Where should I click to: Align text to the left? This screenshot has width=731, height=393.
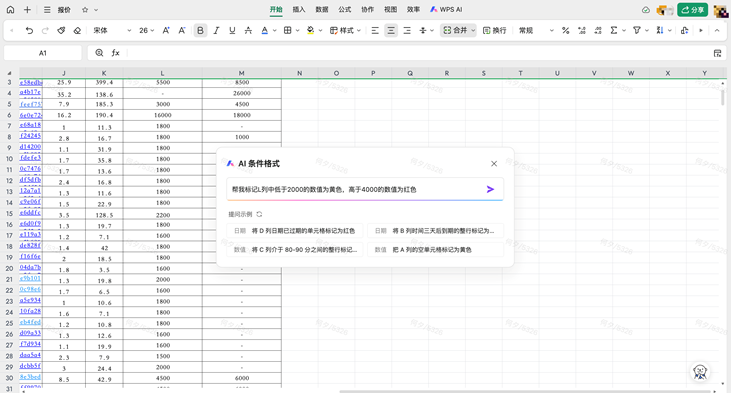375,30
